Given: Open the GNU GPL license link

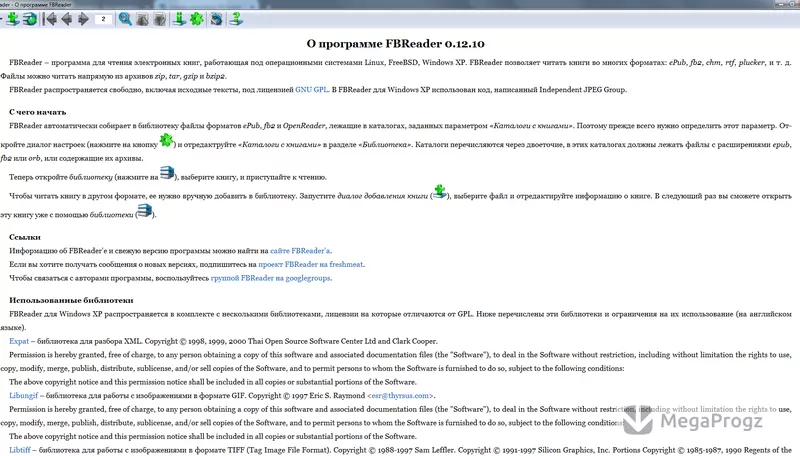Looking at the screenshot, I should click(311, 90).
